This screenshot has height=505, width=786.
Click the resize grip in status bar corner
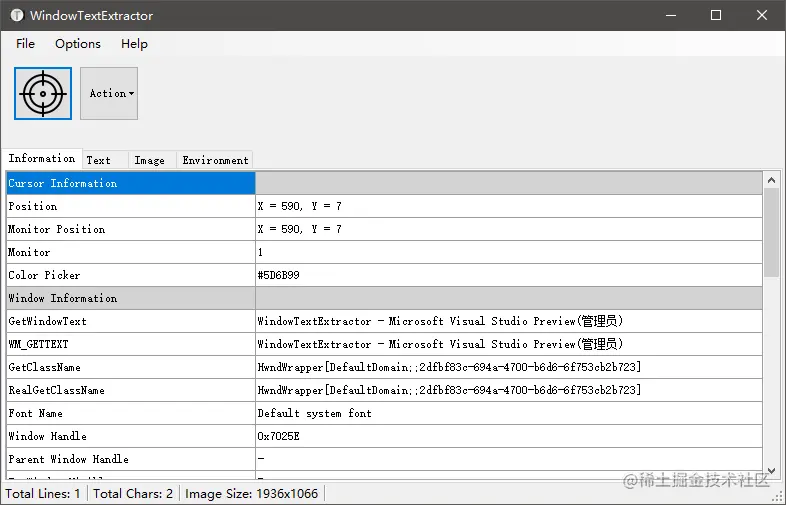tap(776, 496)
